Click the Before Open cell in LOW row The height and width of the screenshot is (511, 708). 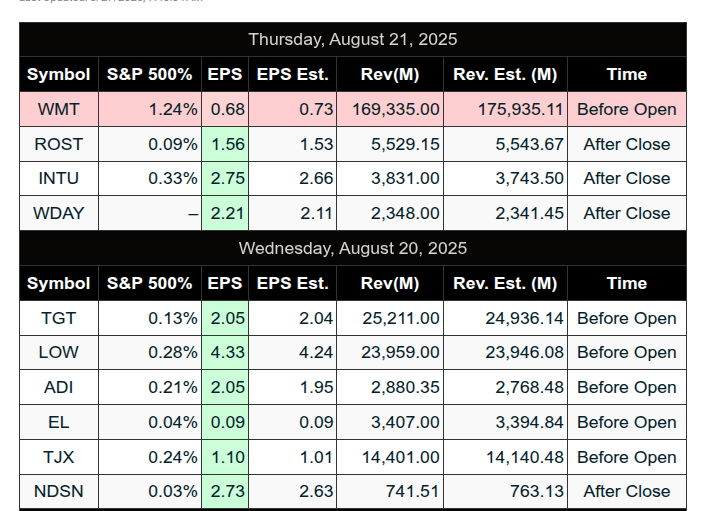pyautogui.click(x=627, y=353)
